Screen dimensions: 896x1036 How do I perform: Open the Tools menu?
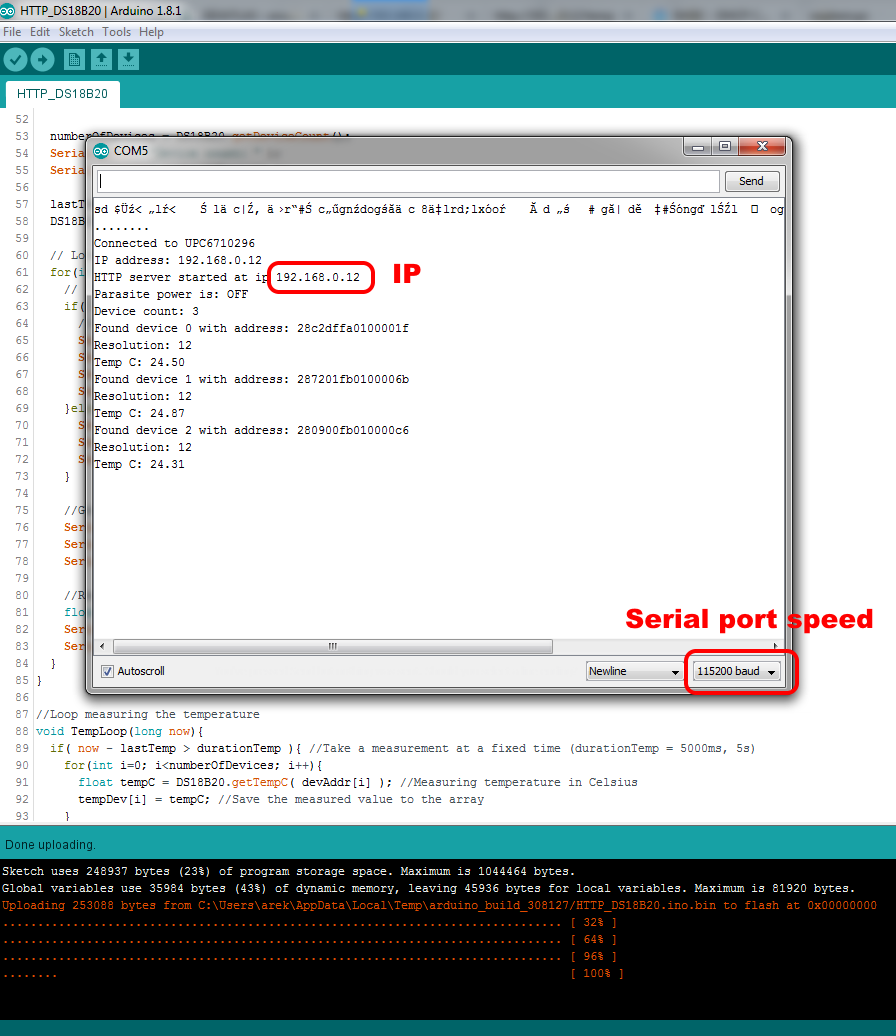tap(116, 32)
